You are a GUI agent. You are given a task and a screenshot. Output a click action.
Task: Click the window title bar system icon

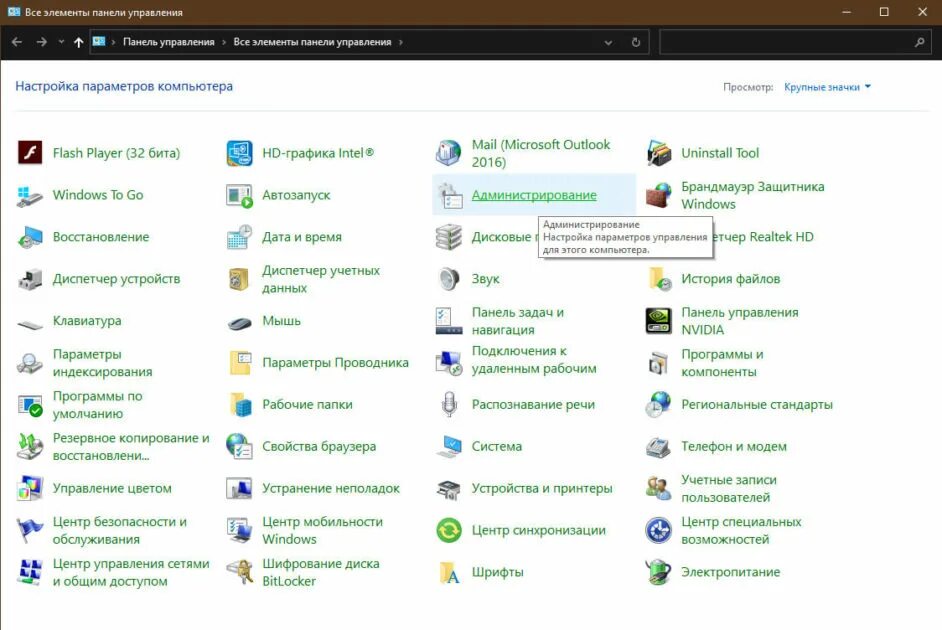(x=14, y=12)
